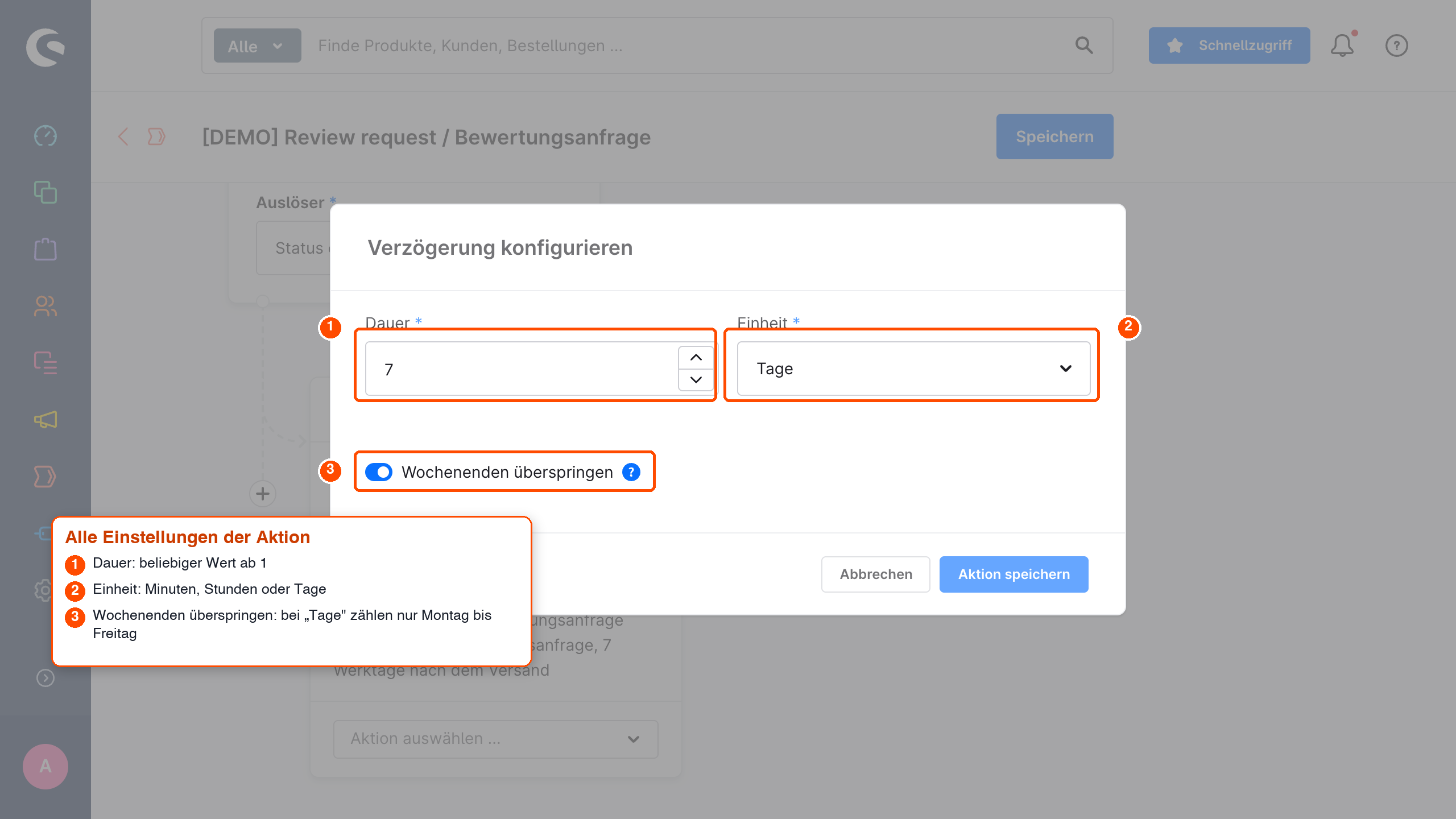Open the Alle search filter dropdown
Screen dimensions: 1456x819
tap(257, 45)
